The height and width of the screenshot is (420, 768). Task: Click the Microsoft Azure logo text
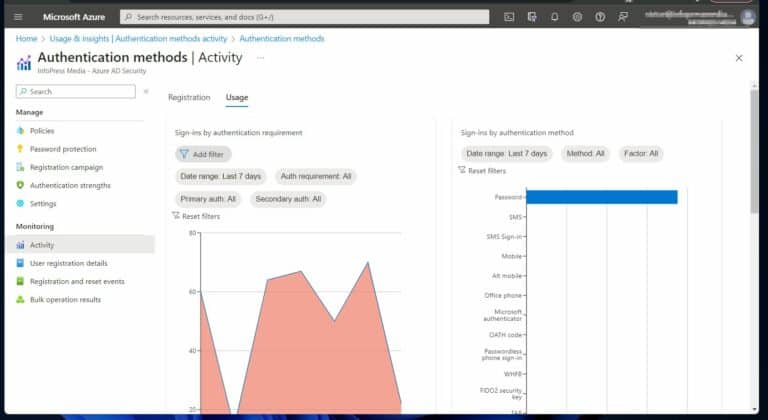(x=74, y=17)
